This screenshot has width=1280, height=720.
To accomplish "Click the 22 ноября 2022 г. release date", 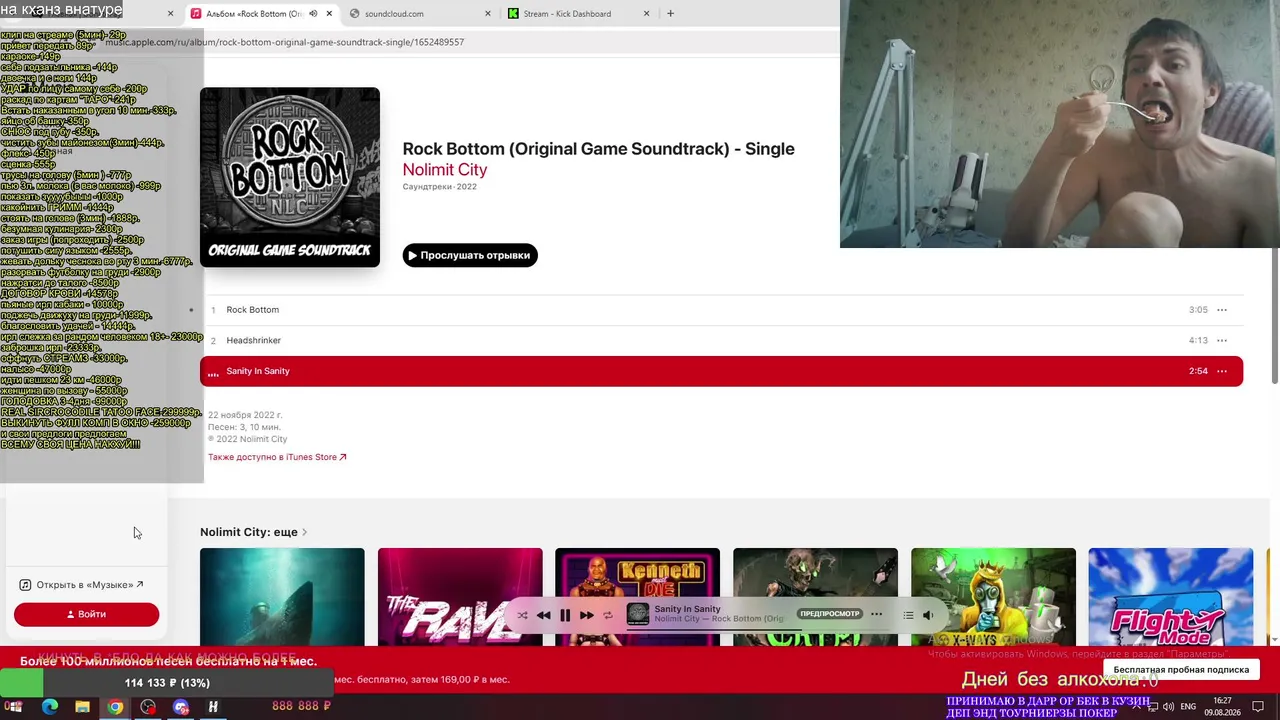I will point(245,415).
